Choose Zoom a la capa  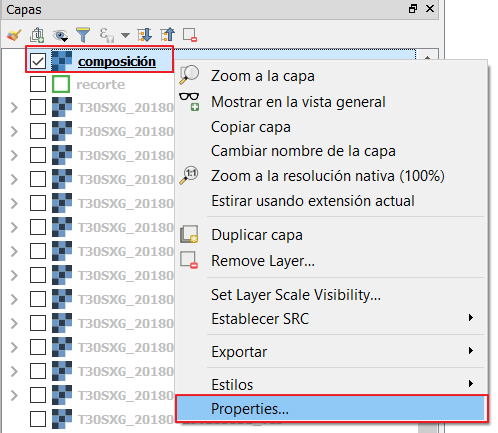point(331,76)
